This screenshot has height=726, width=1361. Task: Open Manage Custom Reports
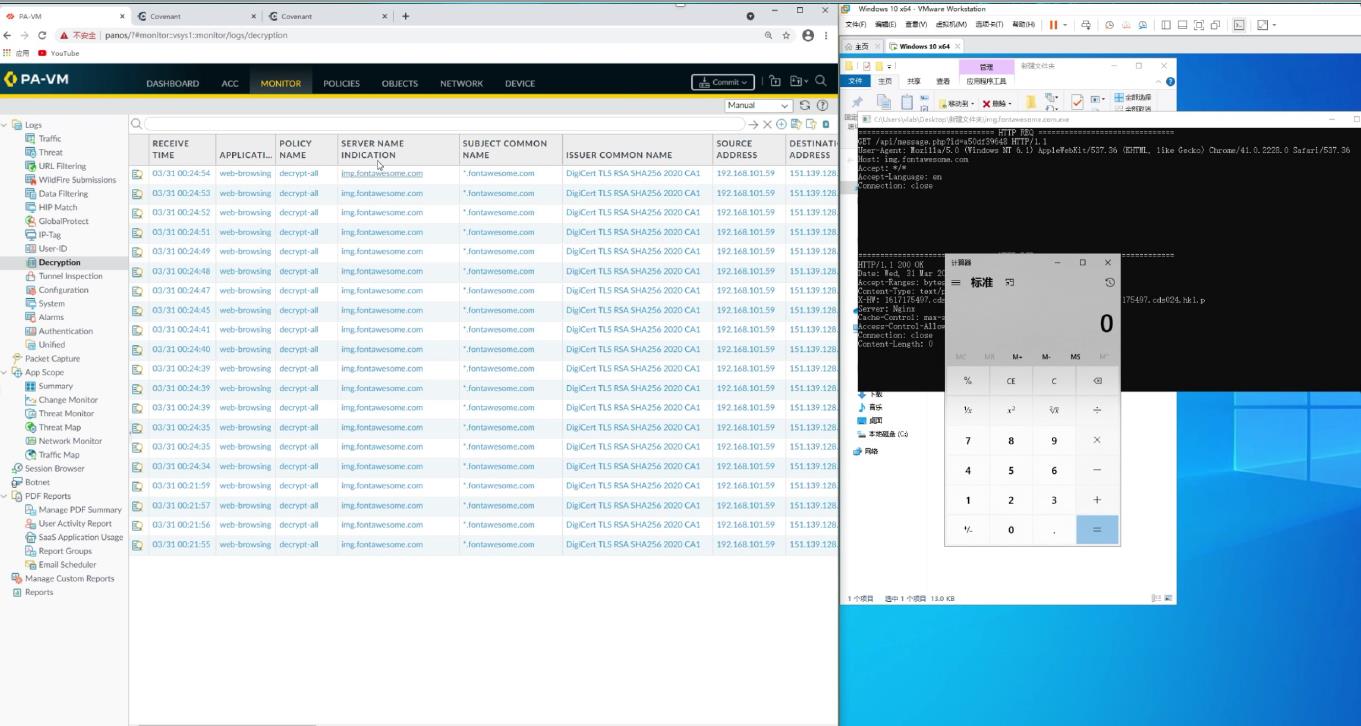point(69,578)
